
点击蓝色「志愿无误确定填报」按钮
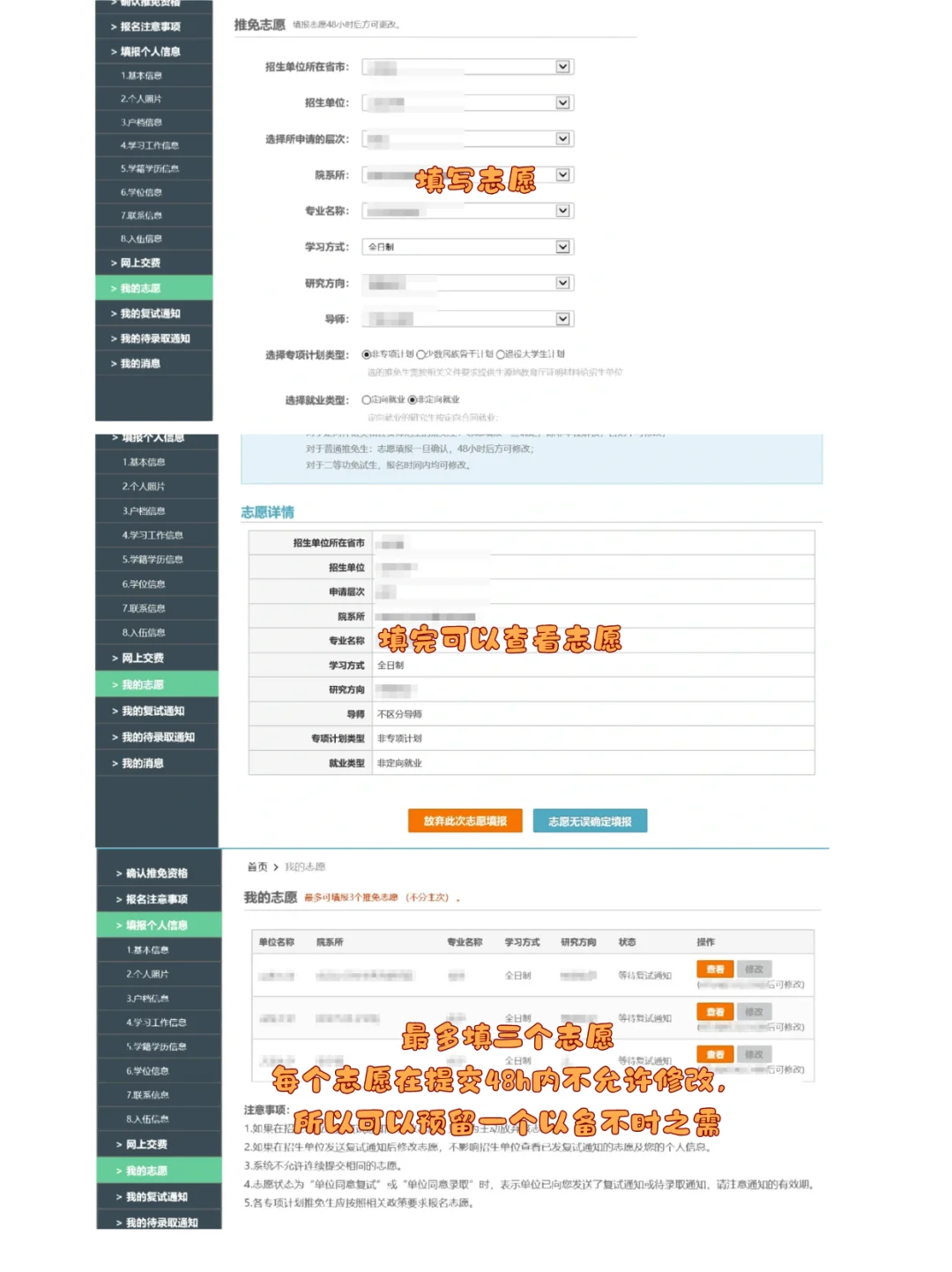click(589, 821)
